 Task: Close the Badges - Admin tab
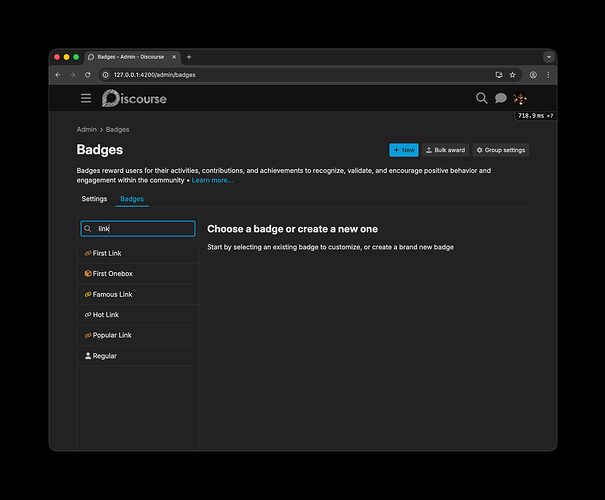tap(174, 57)
